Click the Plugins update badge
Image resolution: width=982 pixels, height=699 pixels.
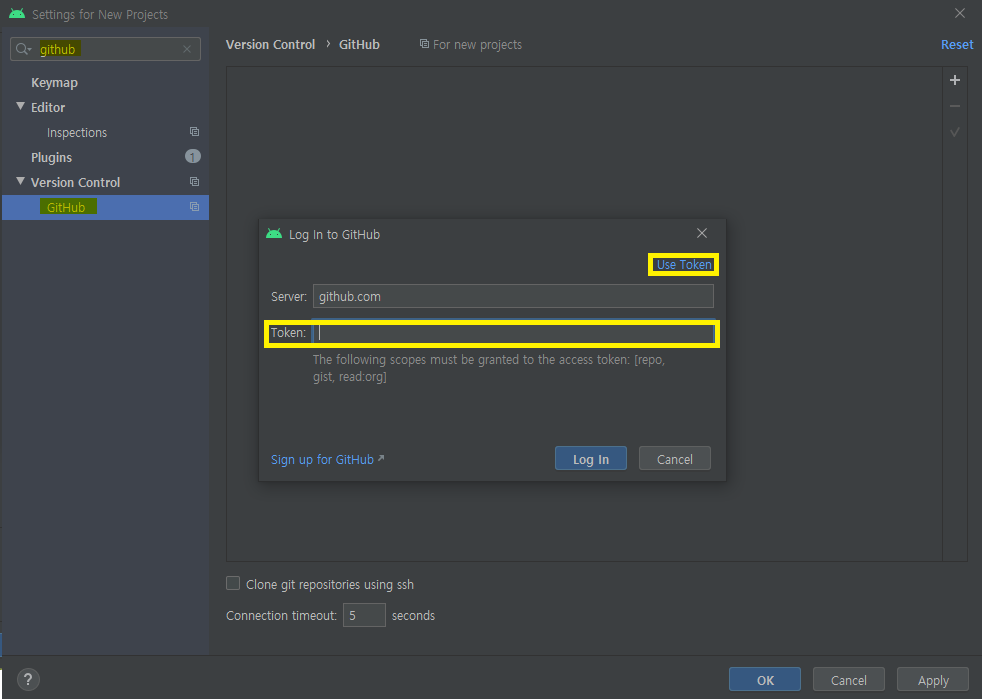click(193, 156)
